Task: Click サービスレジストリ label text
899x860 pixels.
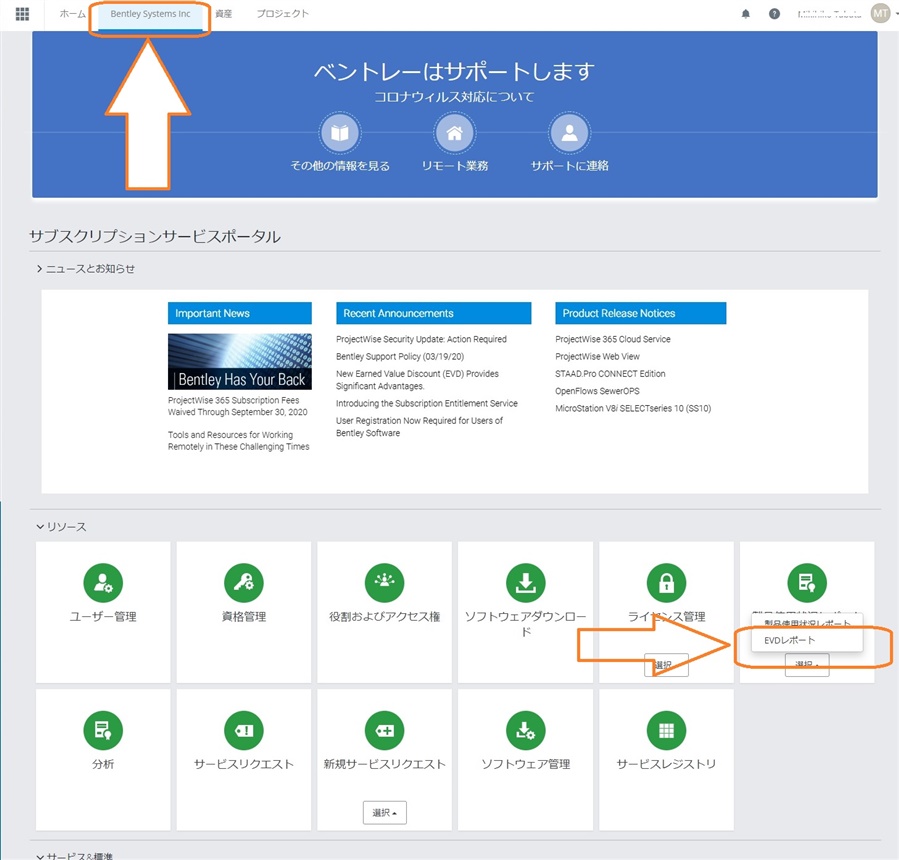Action: pos(666,764)
